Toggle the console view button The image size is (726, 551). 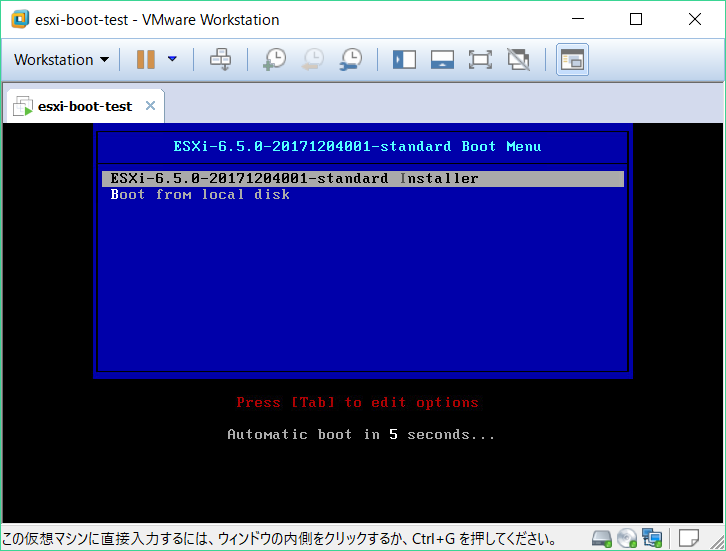pyautogui.click(x=572, y=60)
